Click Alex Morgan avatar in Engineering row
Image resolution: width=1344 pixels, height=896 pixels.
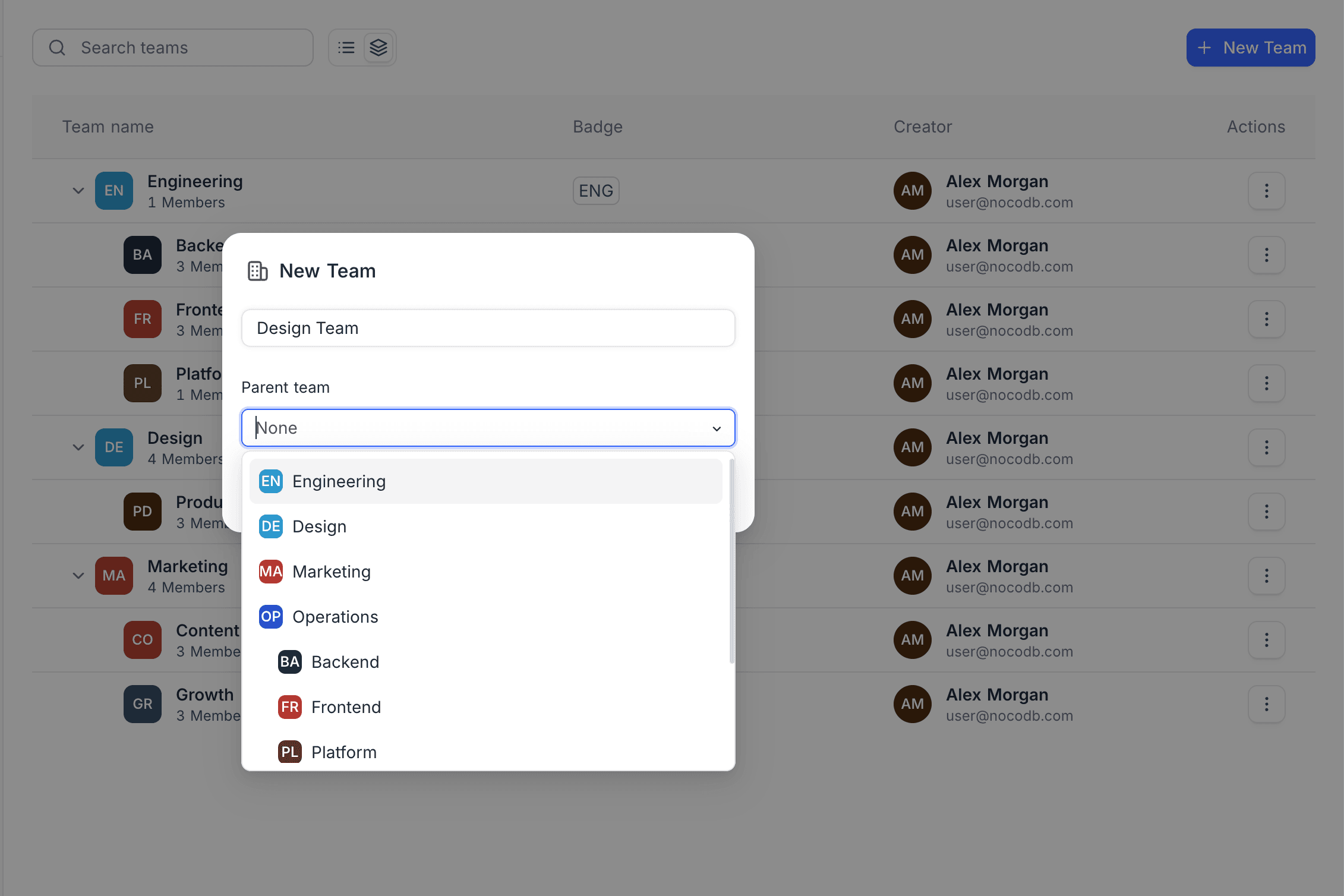coord(912,191)
